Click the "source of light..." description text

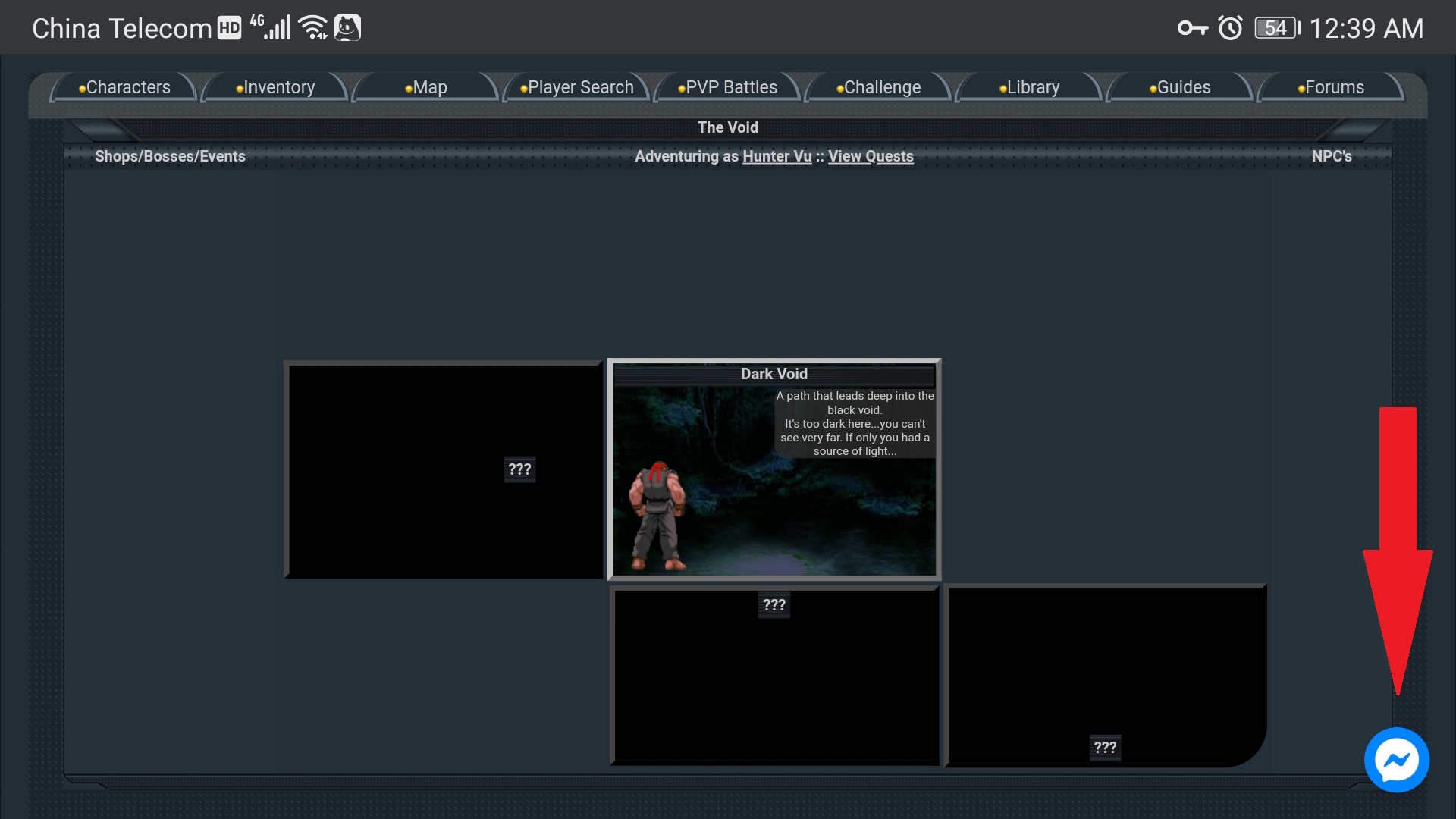[x=855, y=451]
